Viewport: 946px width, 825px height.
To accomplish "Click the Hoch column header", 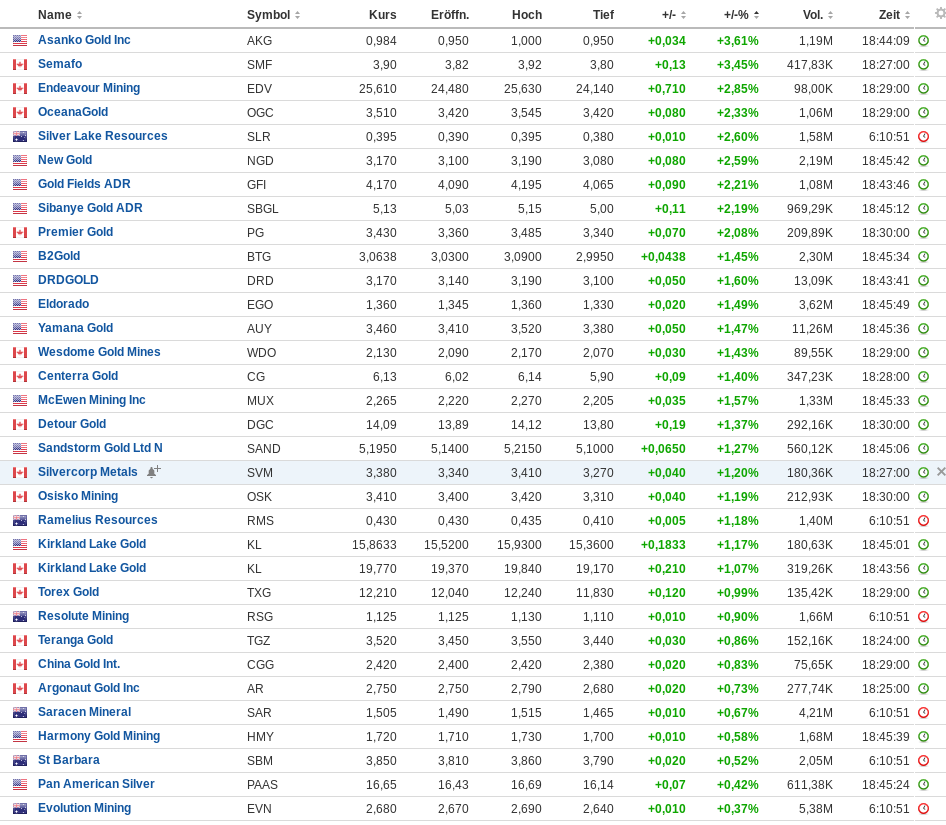I will click(x=527, y=14).
